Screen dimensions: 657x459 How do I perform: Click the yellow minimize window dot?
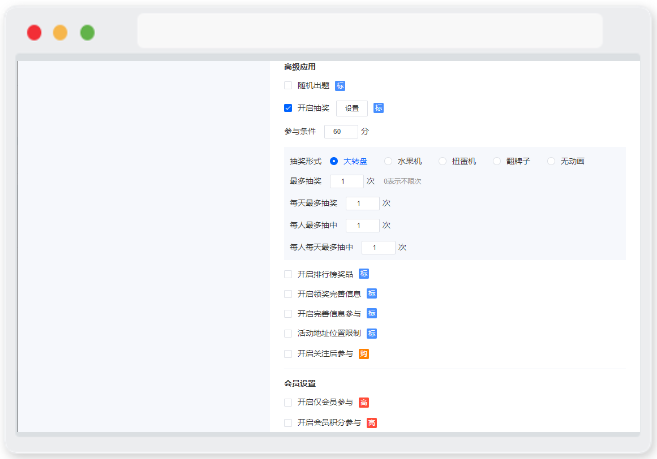(60, 33)
